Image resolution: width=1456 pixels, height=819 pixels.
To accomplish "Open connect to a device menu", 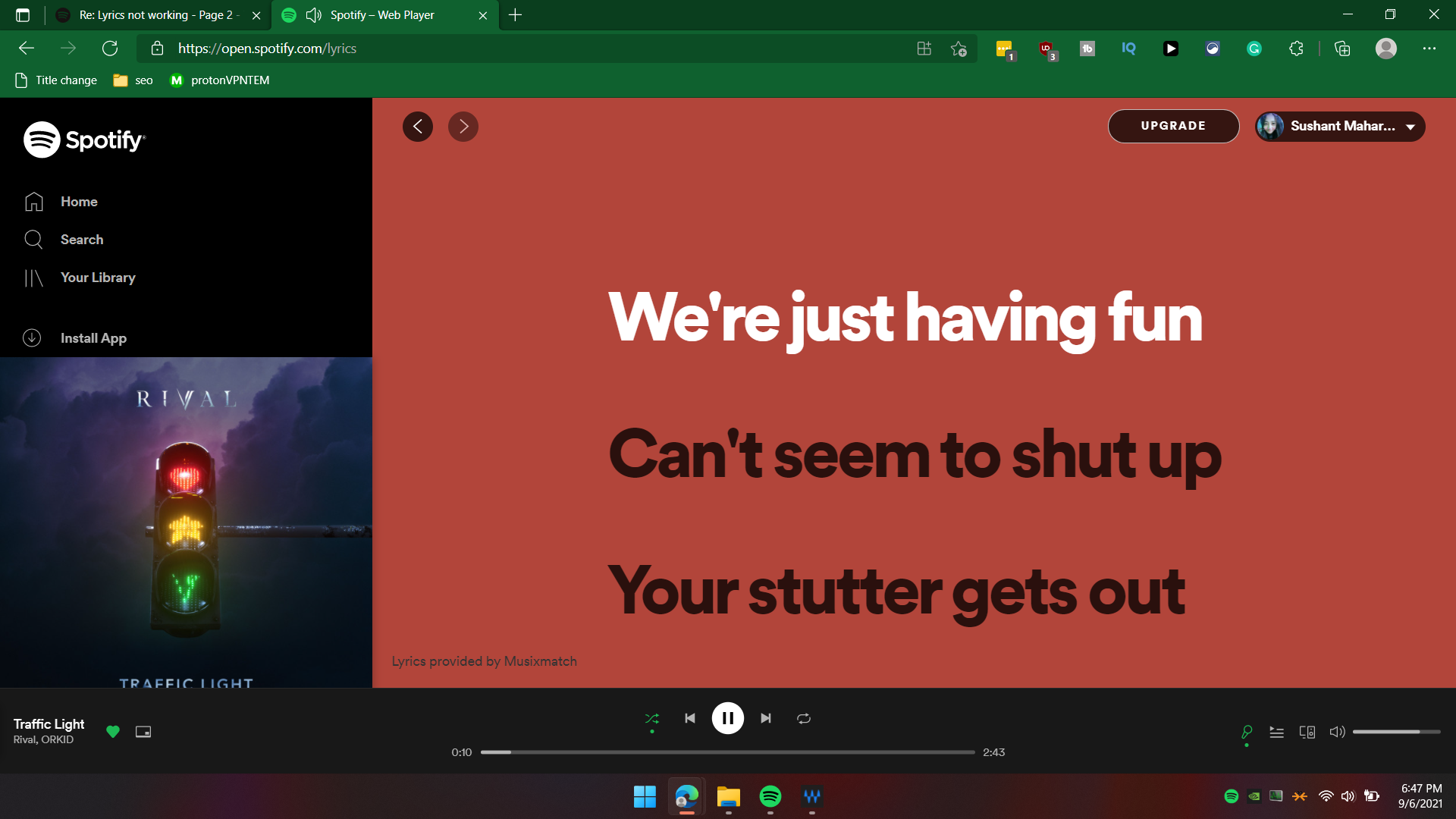I will pos(1307,733).
